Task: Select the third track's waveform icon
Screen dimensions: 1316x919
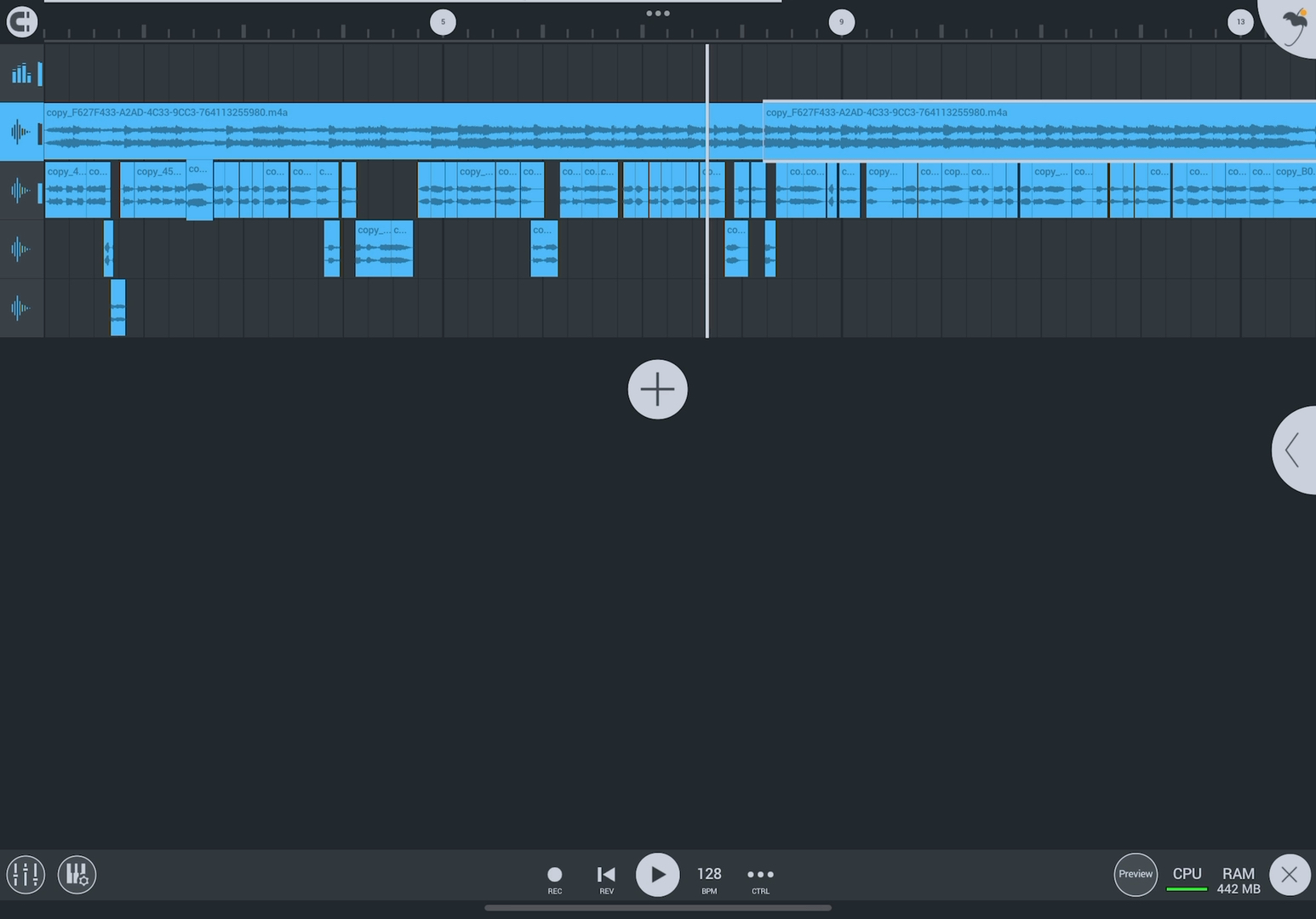Action: tap(20, 191)
